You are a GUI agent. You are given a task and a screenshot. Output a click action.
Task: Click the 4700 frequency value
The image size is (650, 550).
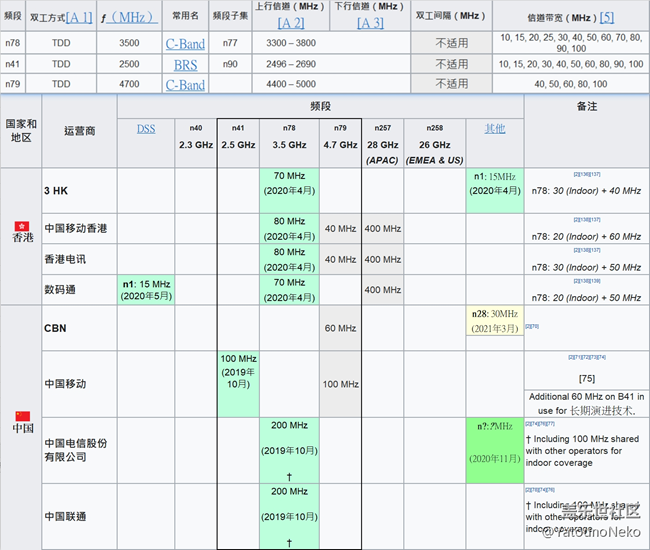[x=129, y=84]
